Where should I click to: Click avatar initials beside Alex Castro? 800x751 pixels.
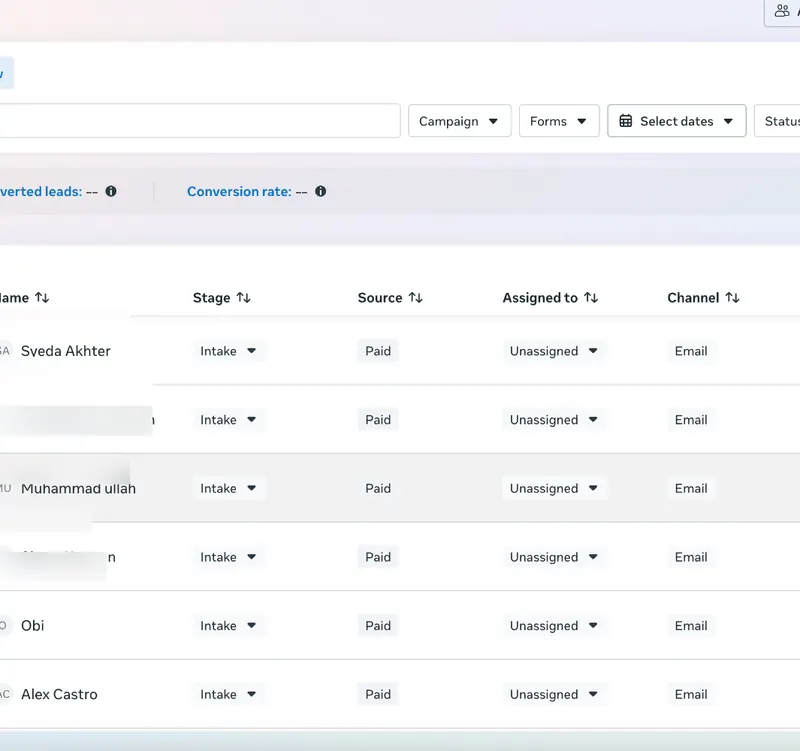coord(4,694)
